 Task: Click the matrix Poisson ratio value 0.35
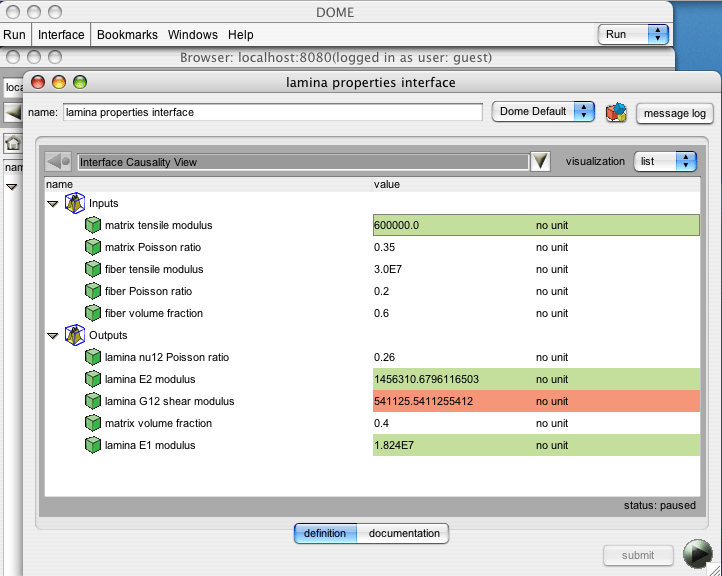click(x=384, y=247)
